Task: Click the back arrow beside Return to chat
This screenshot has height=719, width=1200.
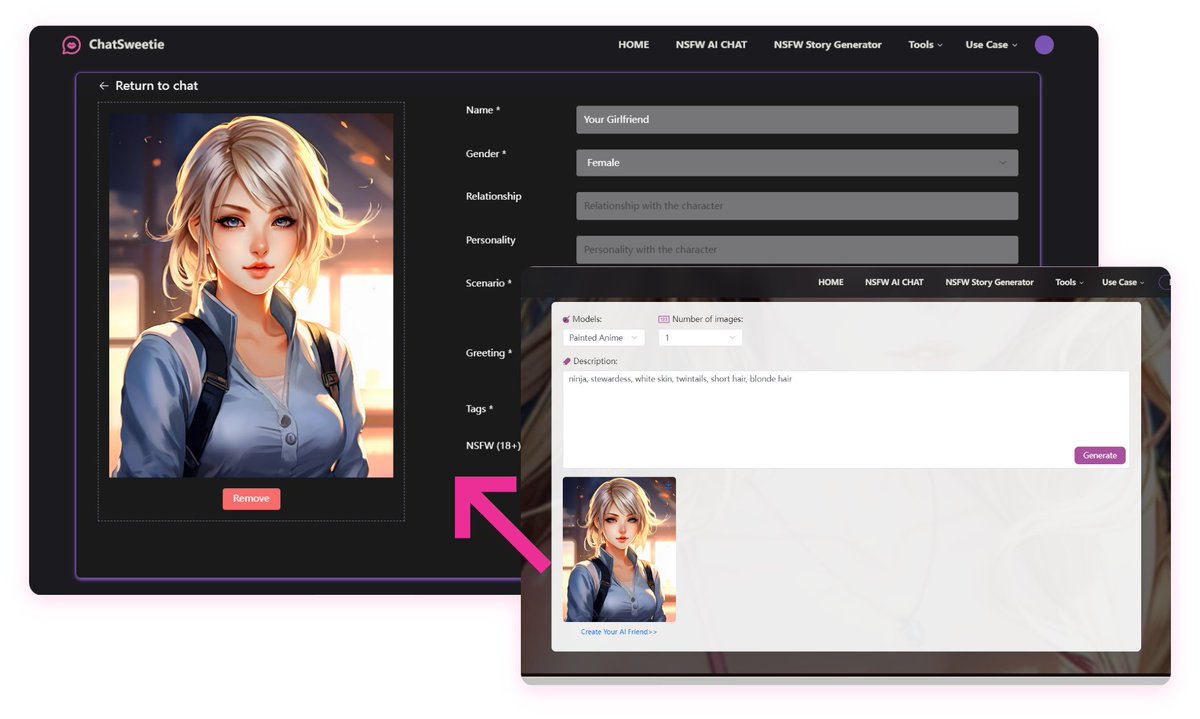Action: tap(104, 86)
